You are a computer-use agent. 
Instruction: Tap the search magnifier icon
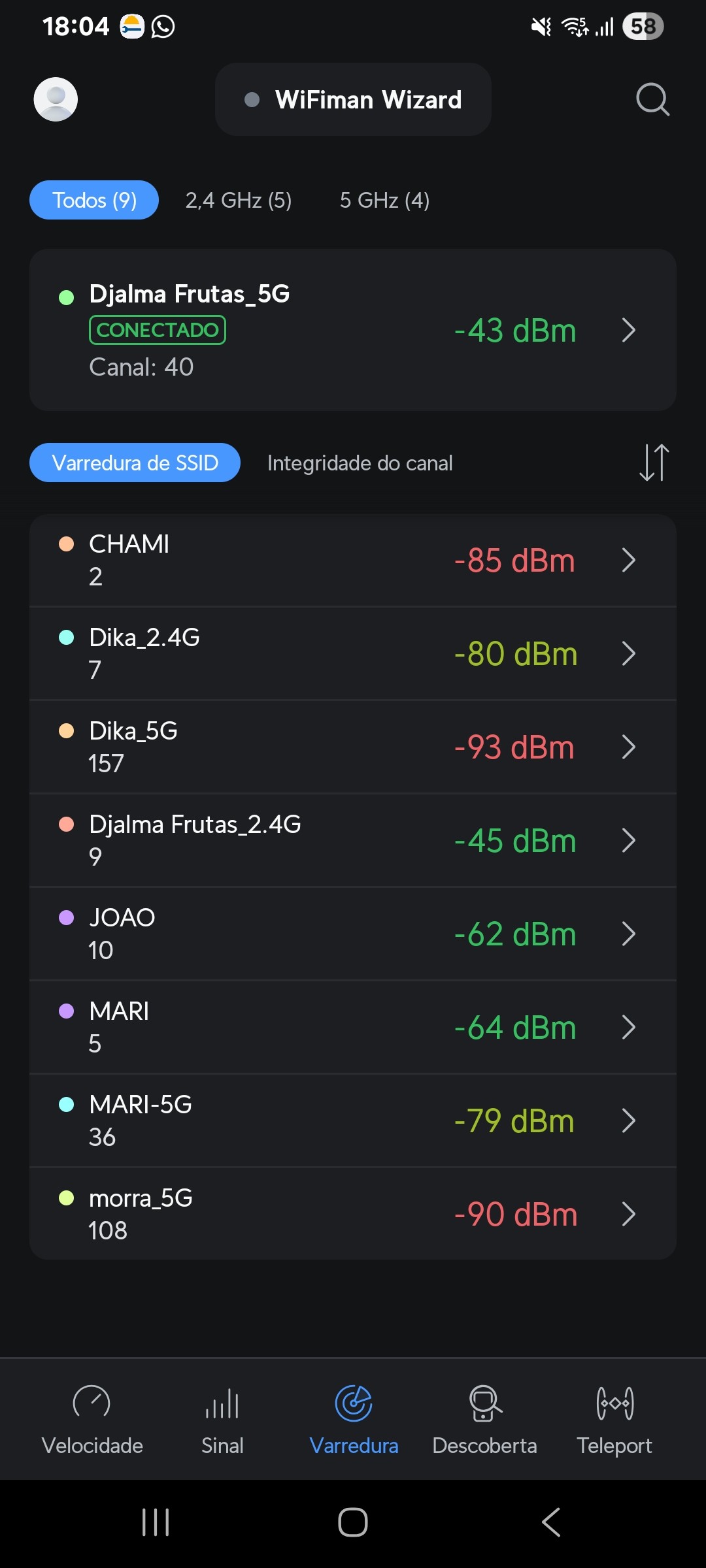[x=652, y=99]
